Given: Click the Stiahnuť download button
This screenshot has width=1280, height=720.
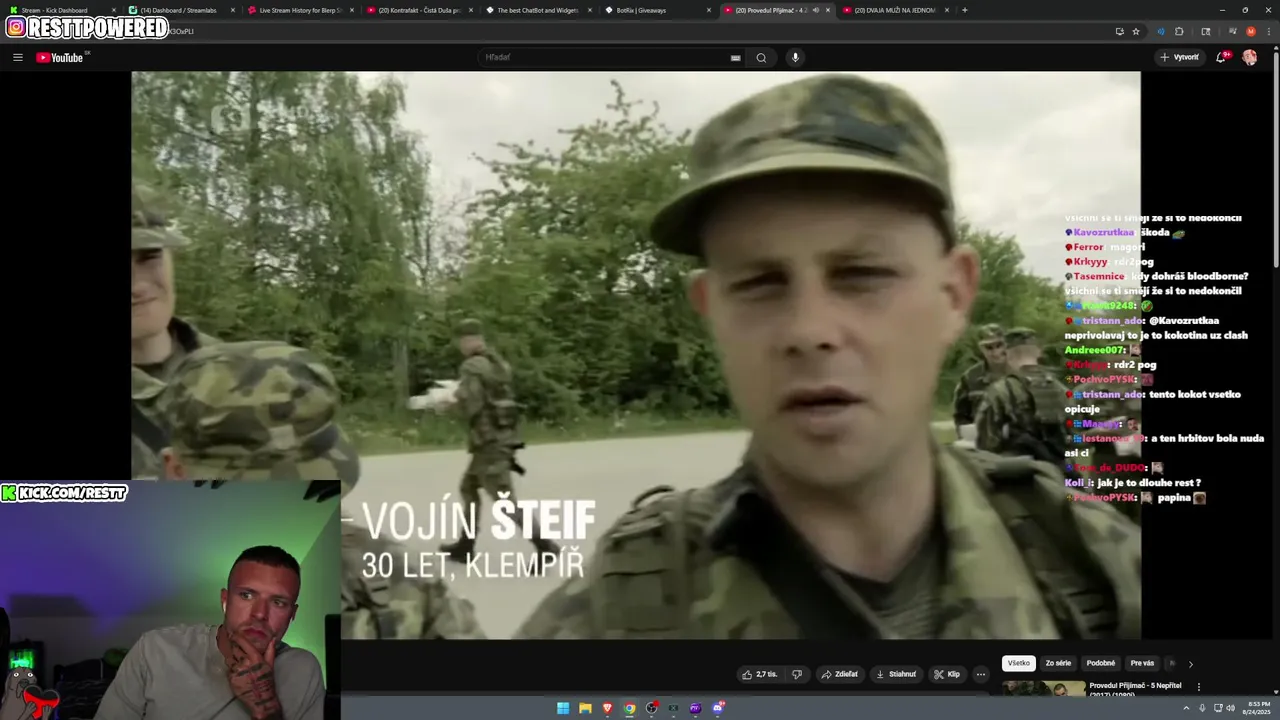Looking at the screenshot, I should point(896,674).
